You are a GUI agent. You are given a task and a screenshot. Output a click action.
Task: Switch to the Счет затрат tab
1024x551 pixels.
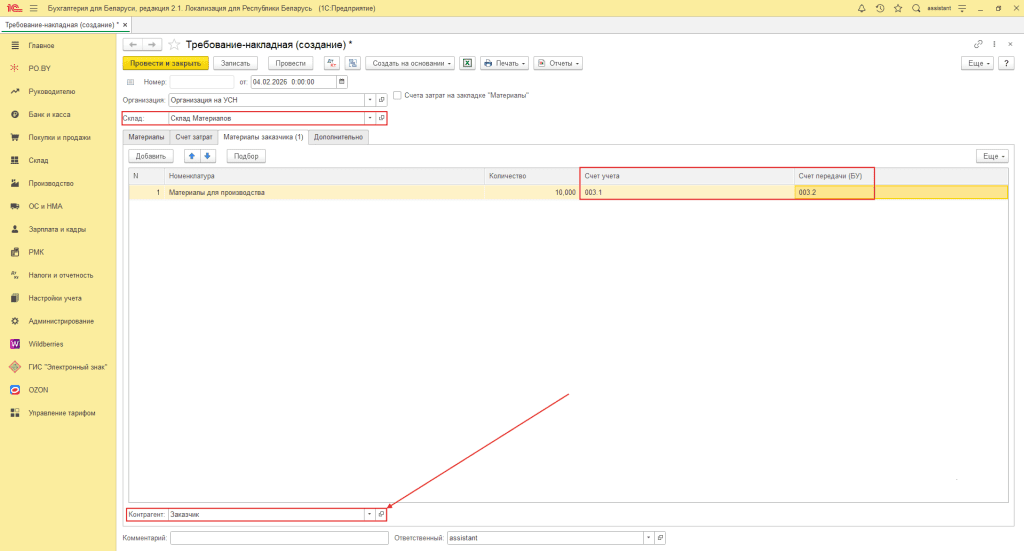pos(194,137)
